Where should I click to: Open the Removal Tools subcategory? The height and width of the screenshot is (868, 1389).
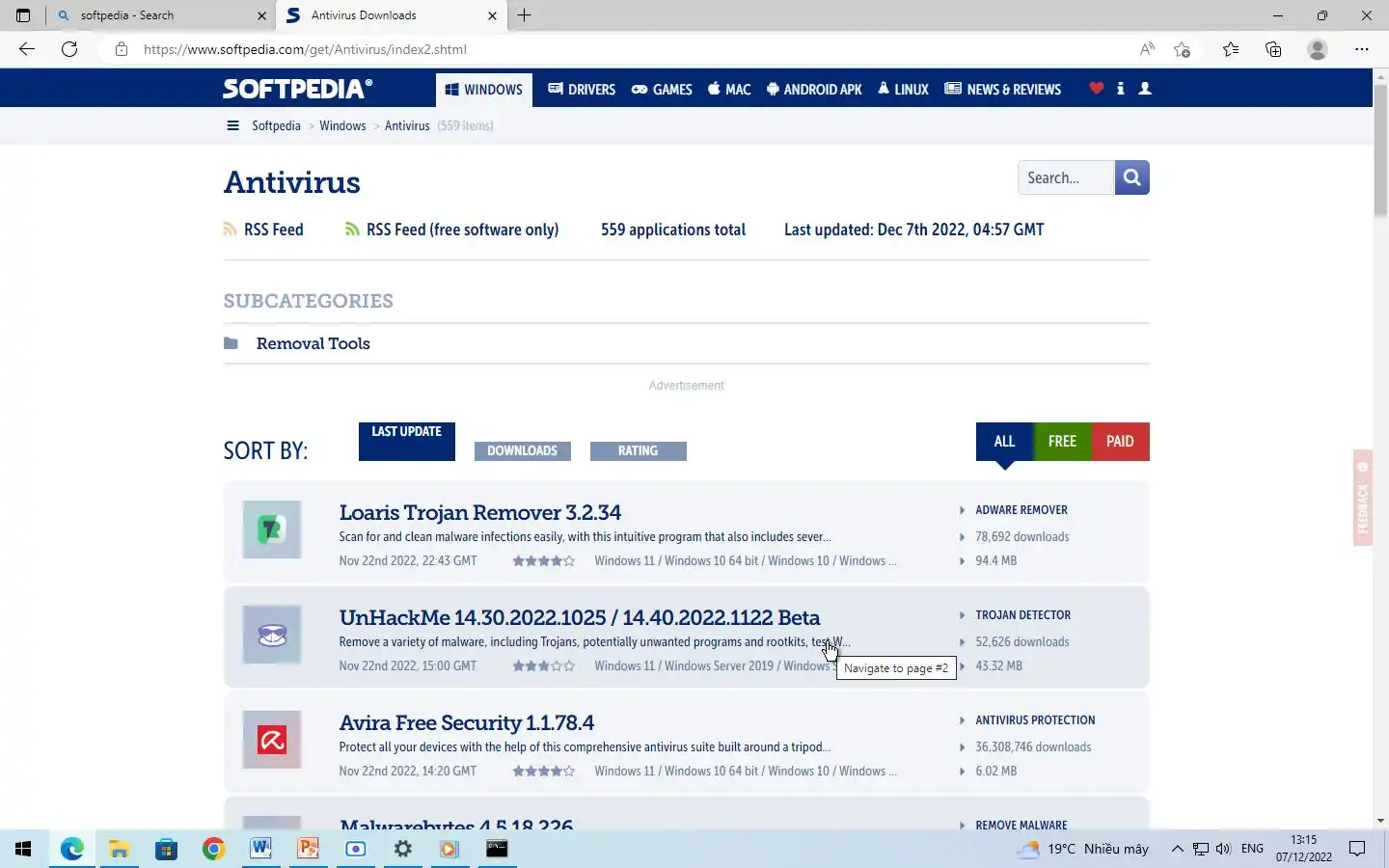(x=313, y=343)
